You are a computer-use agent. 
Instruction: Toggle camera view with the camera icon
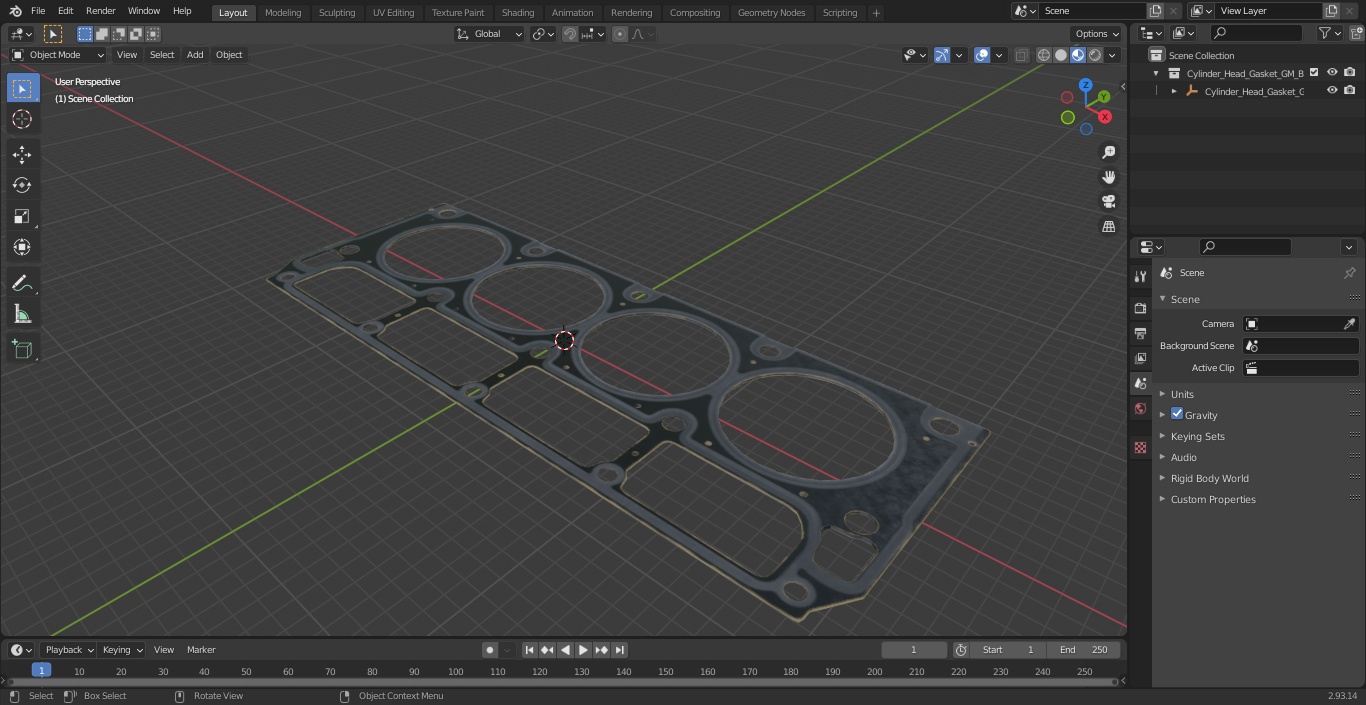click(1108, 202)
